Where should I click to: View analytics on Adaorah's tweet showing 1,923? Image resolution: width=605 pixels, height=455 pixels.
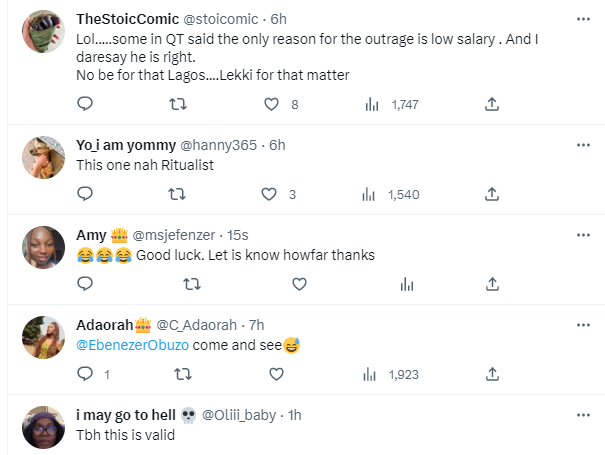tap(371, 374)
